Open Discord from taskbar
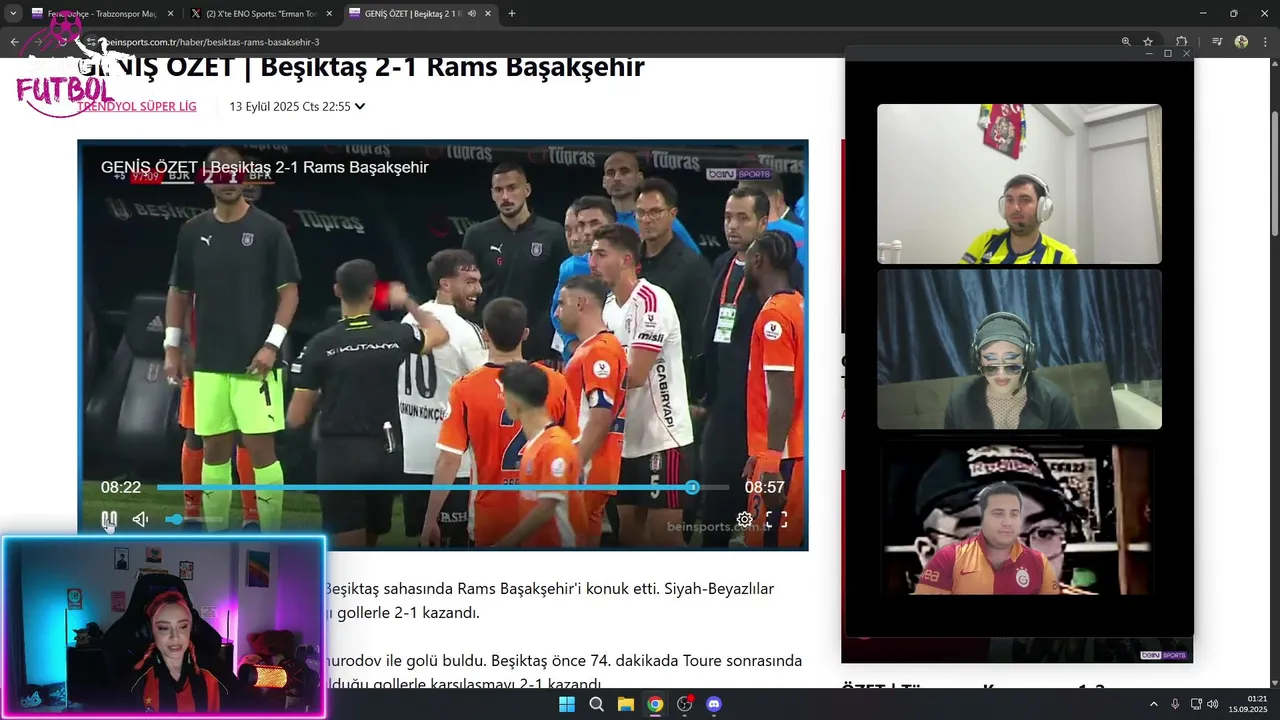 point(714,704)
